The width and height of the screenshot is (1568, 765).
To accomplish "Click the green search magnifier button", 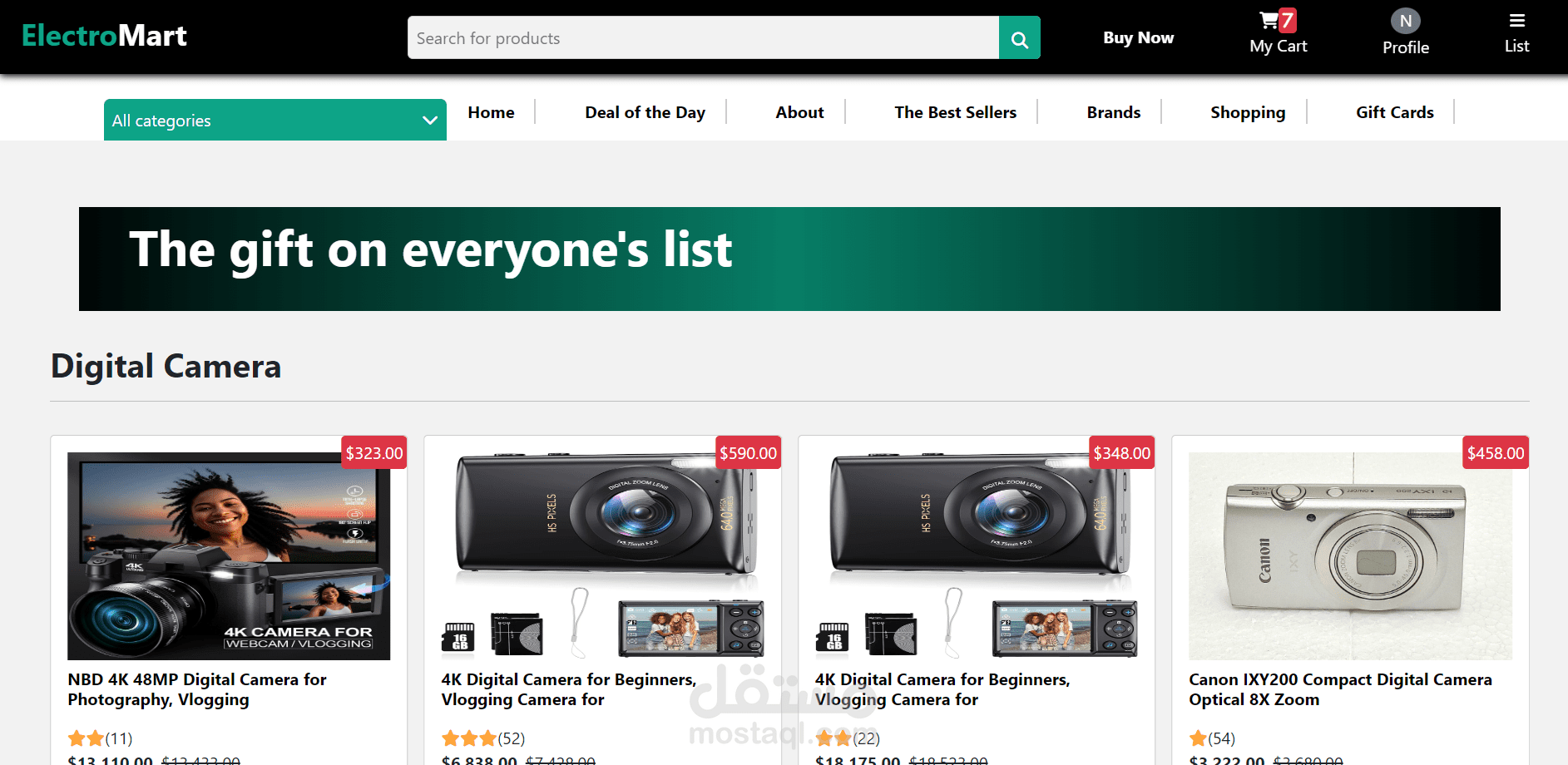I will pyautogui.click(x=1019, y=37).
